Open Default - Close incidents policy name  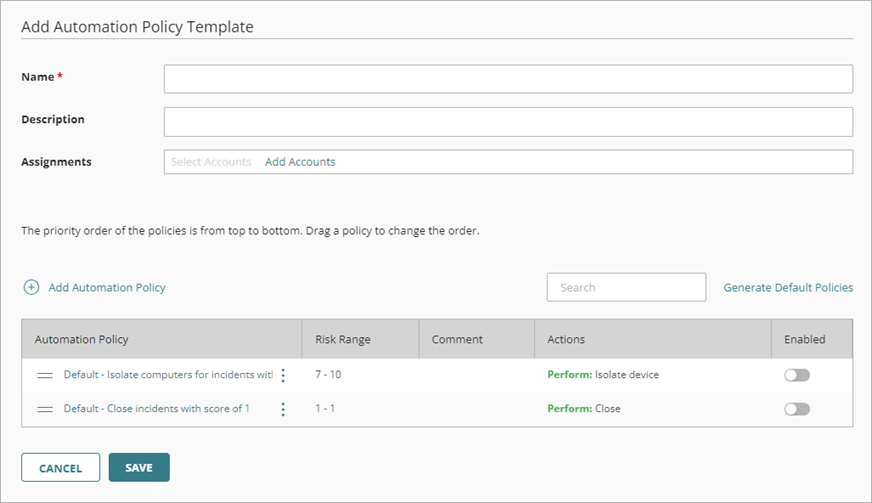(x=156, y=409)
